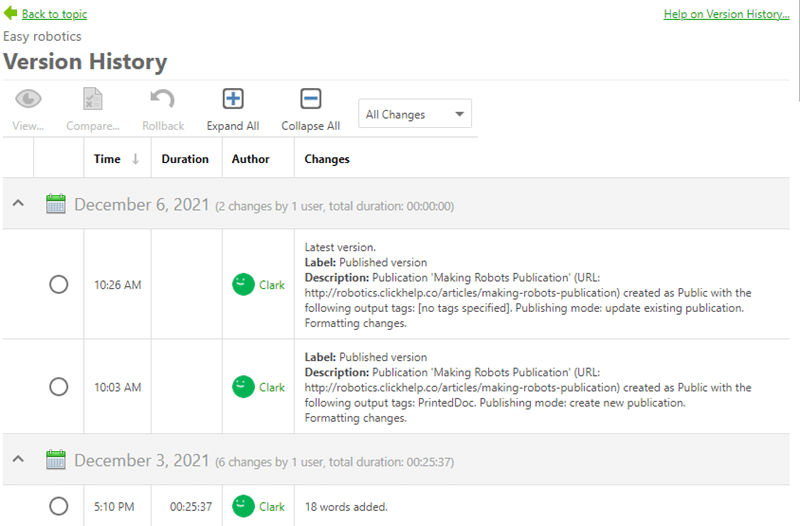The height and width of the screenshot is (526, 800).
Task: Sort by the Time column header
Action: coord(107,159)
